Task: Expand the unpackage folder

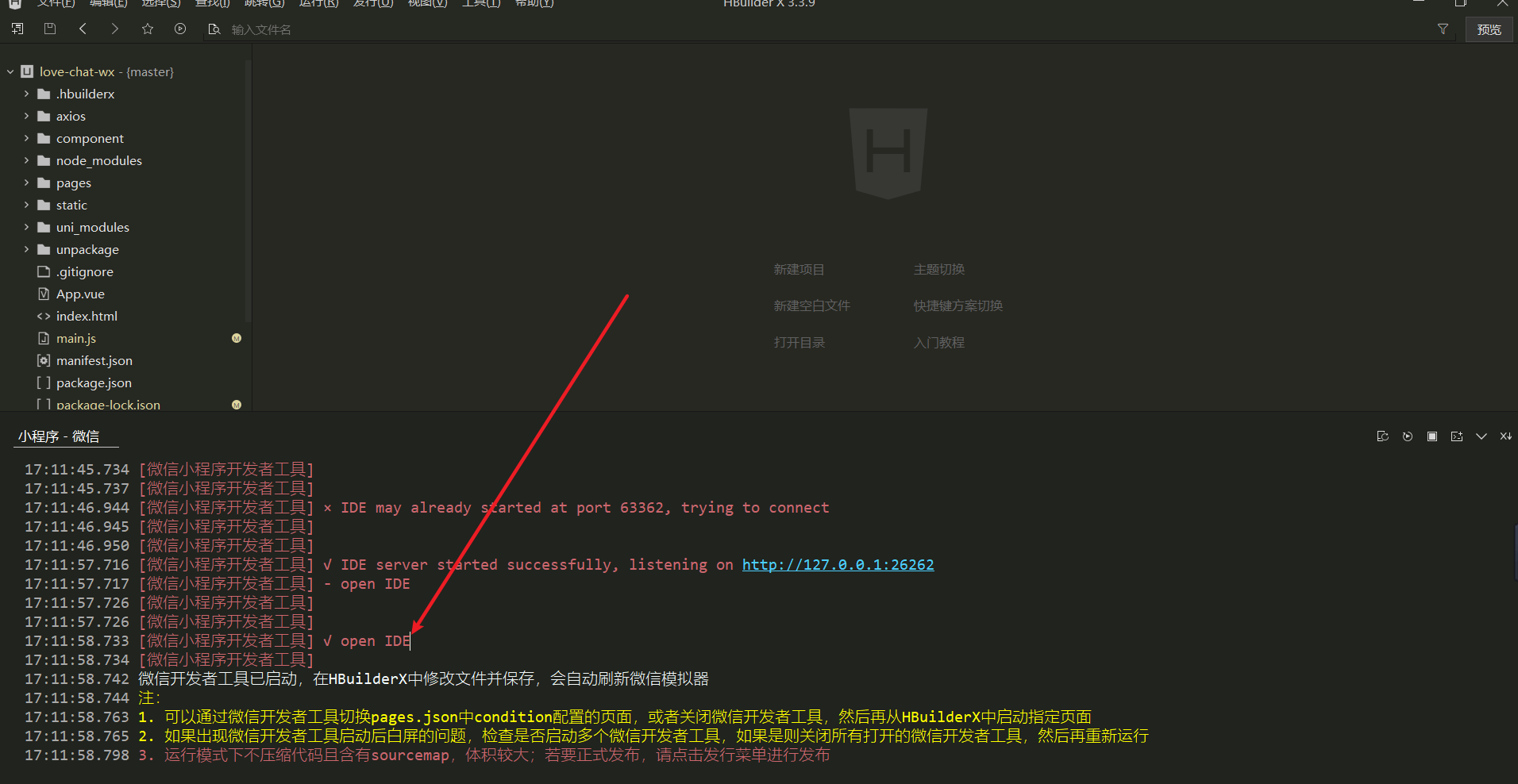Action: tap(26, 249)
